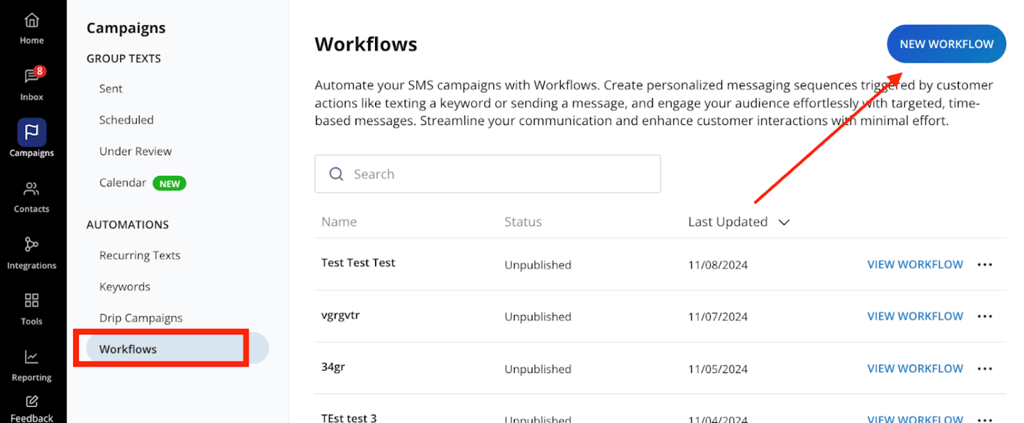Click the Status column header

pyautogui.click(x=523, y=222)
